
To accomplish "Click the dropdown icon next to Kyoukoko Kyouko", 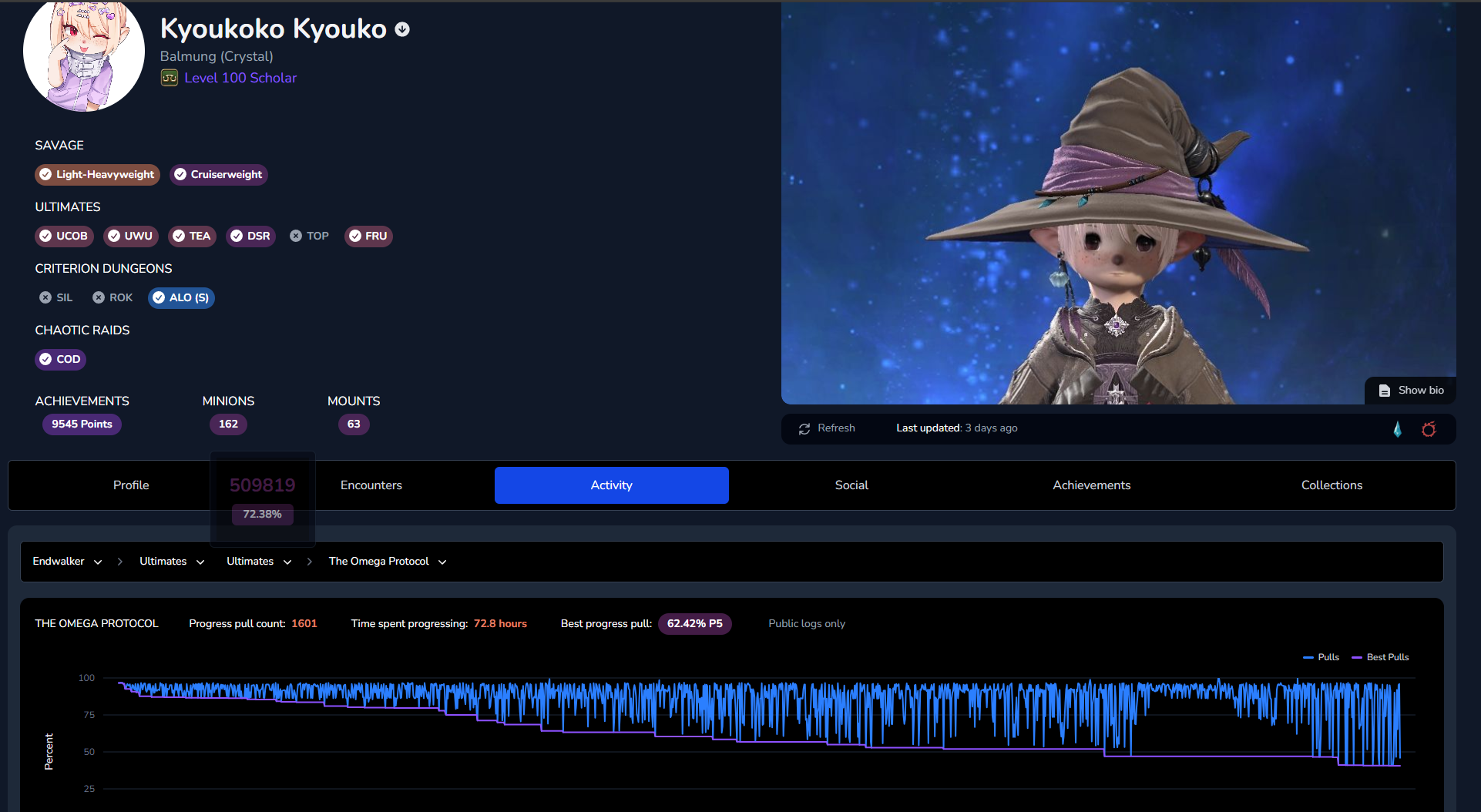I will point(402,29).
